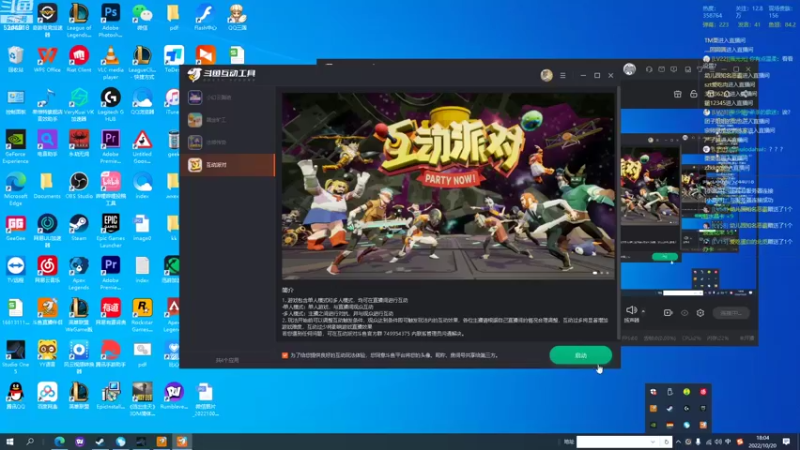This screenshot has width=800, height=450.
Task: Open OBS Studio desktop shortcut
Action: pyautogui.click(x=79, y=186)
